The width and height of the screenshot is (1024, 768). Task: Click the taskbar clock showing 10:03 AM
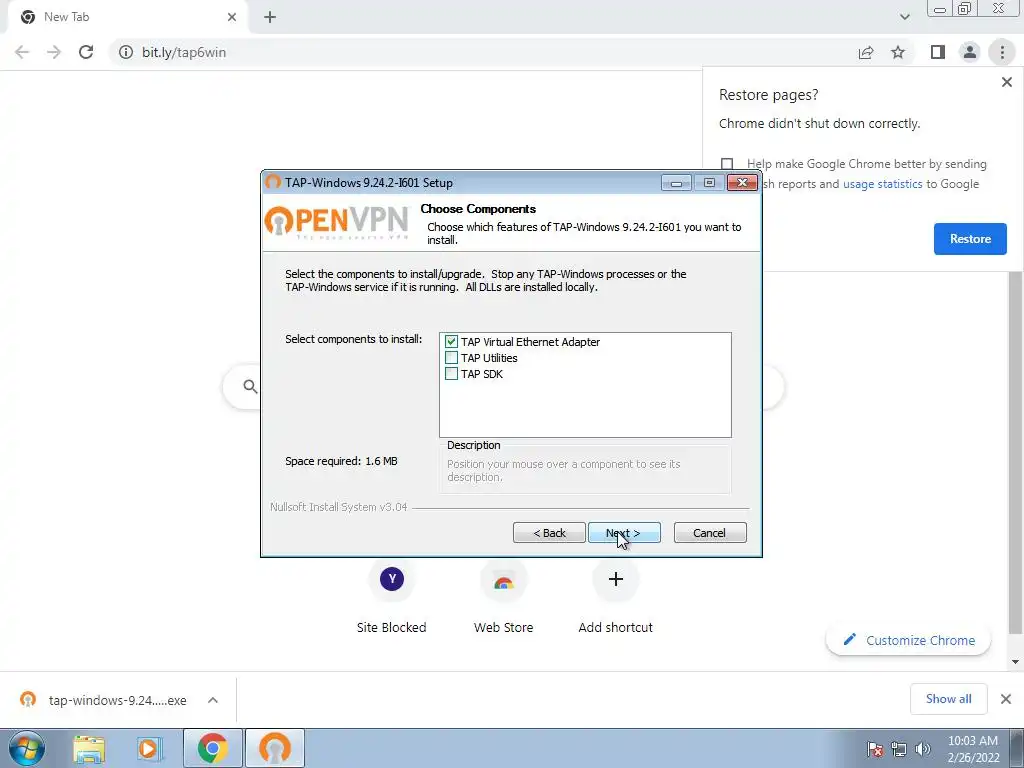pos(972,749)
